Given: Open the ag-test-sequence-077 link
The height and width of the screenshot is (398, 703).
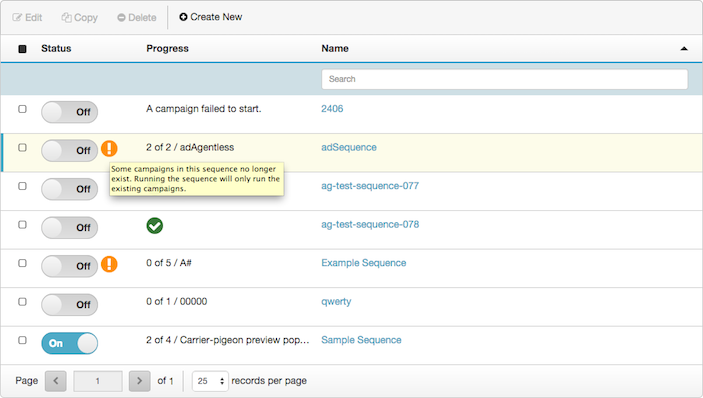Looking at the screenshot, I should click(370, 186).
